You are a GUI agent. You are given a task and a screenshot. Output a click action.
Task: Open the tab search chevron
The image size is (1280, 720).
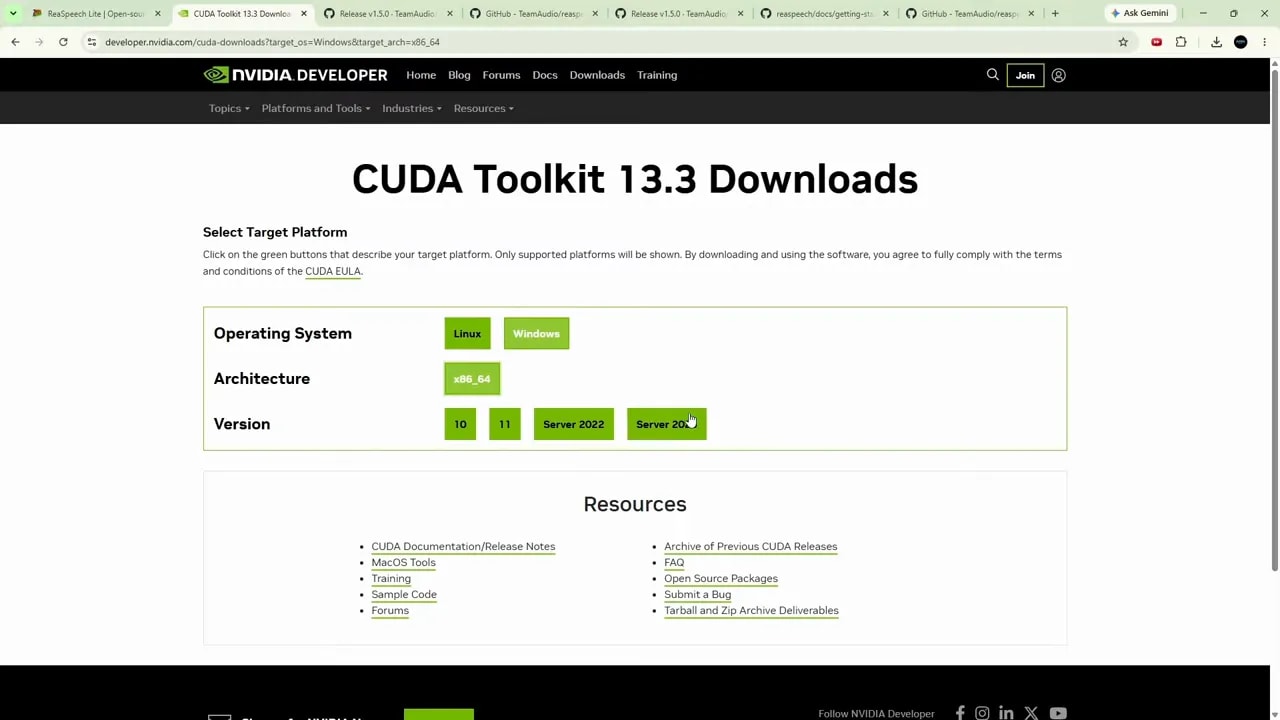click(13, 13)
